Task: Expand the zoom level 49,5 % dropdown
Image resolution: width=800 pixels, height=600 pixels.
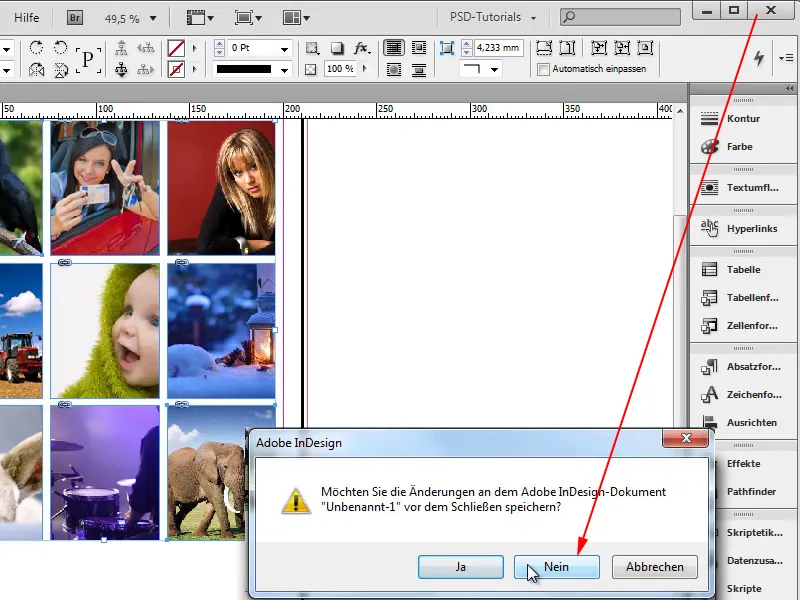Action: click(x=153, y=18)
